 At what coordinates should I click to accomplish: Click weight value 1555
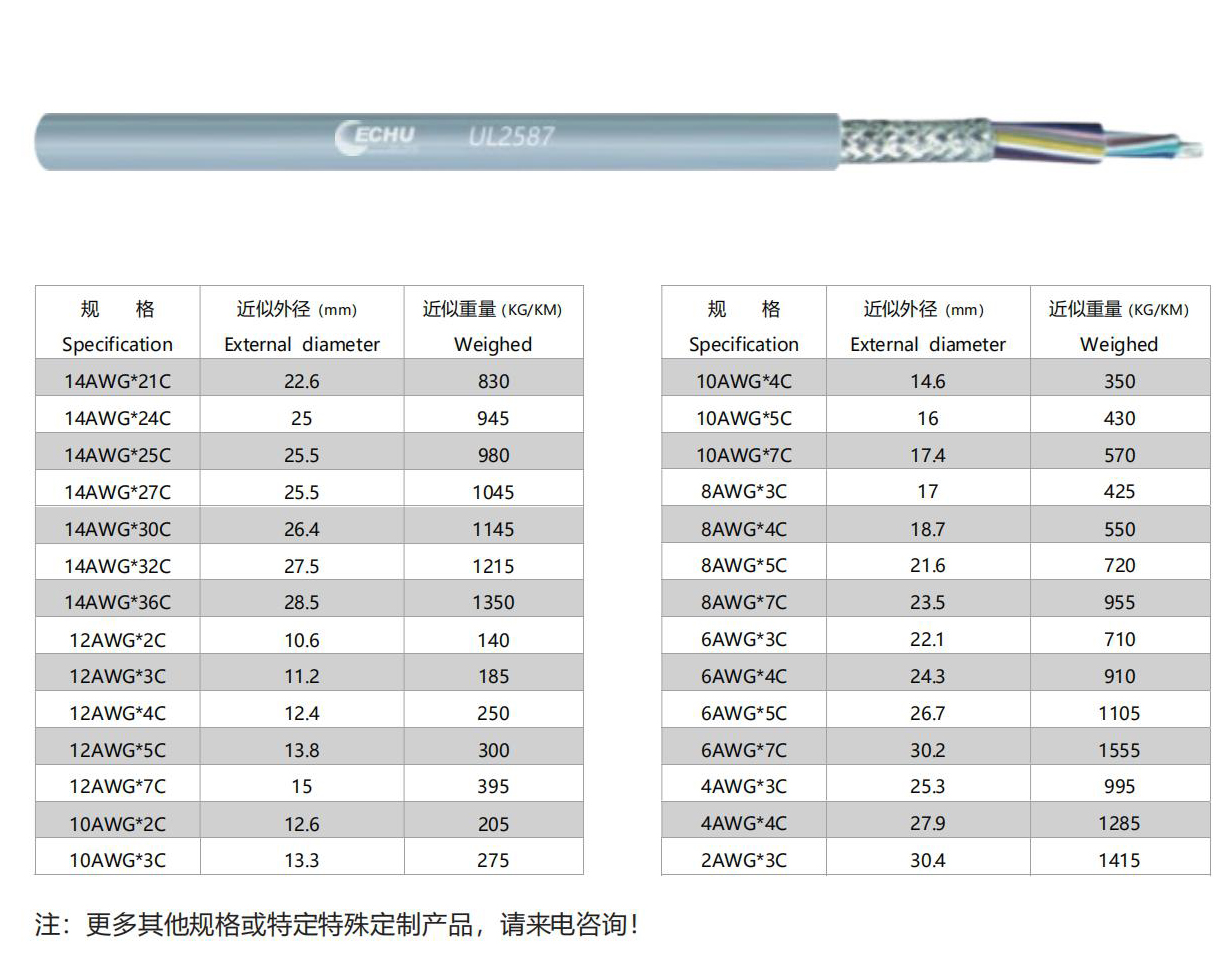tap(1120, 750)
